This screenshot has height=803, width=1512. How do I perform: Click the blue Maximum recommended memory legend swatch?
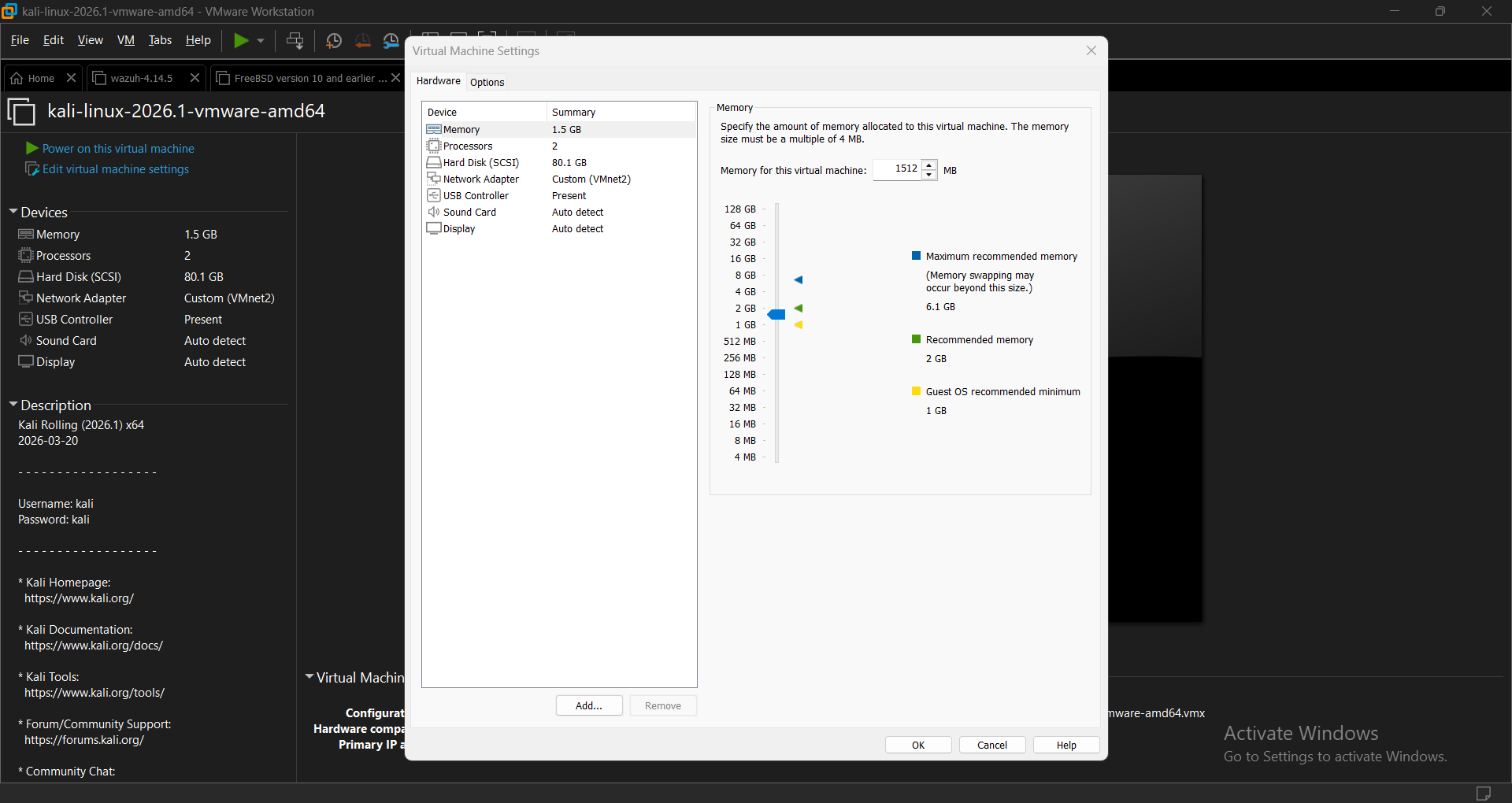(916, 256)
